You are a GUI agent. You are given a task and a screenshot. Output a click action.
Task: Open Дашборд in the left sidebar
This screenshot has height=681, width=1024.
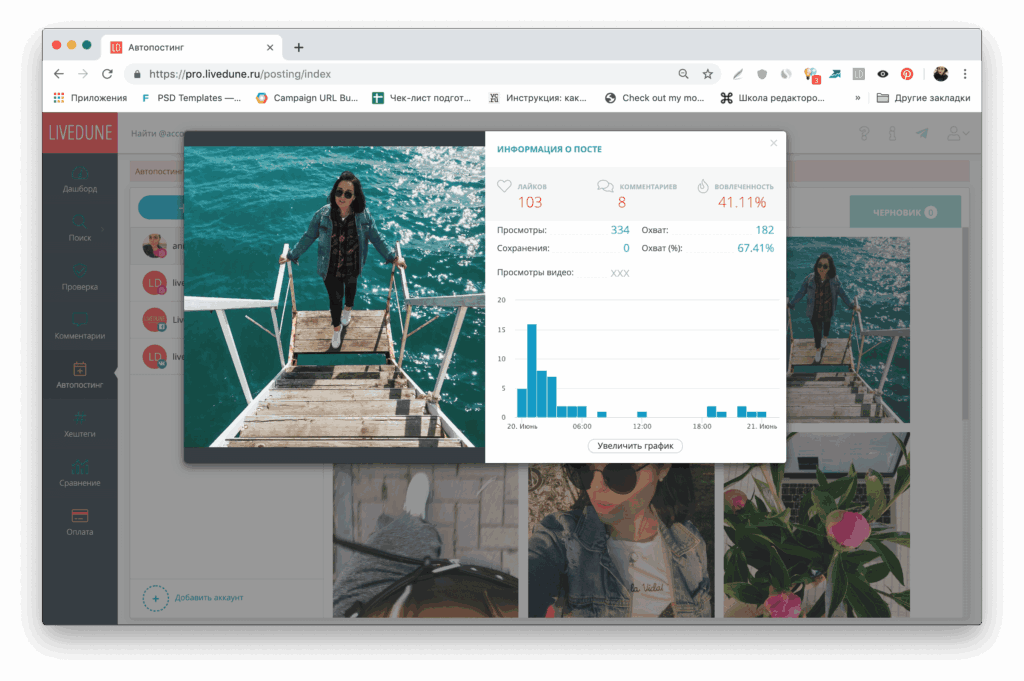[x=80, y=178]
